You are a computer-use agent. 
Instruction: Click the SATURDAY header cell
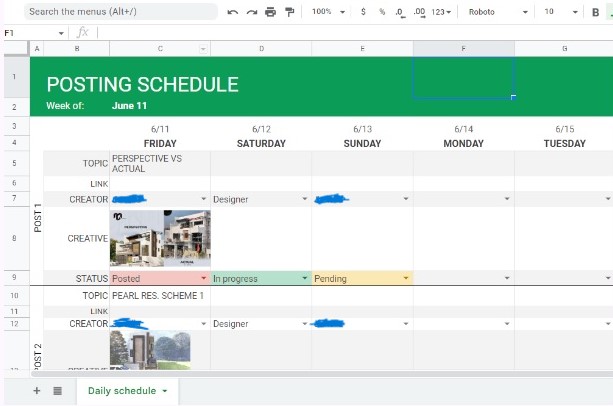point(261,143)
